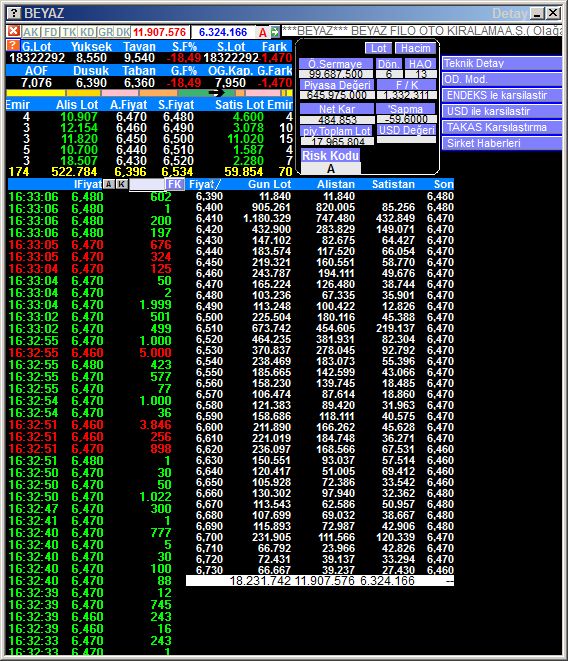Click the blue 6.324.166 value in toolbar

(223, 32)
